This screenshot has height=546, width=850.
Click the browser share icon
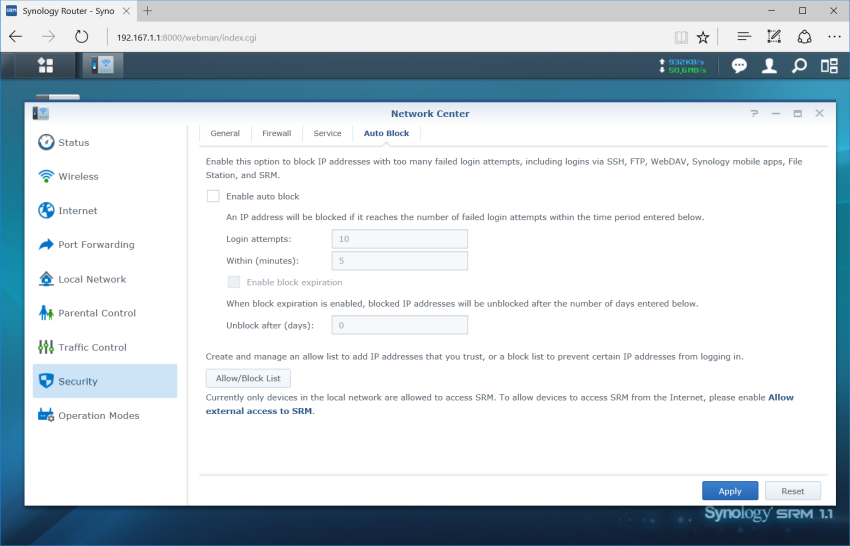coord(804,36)
